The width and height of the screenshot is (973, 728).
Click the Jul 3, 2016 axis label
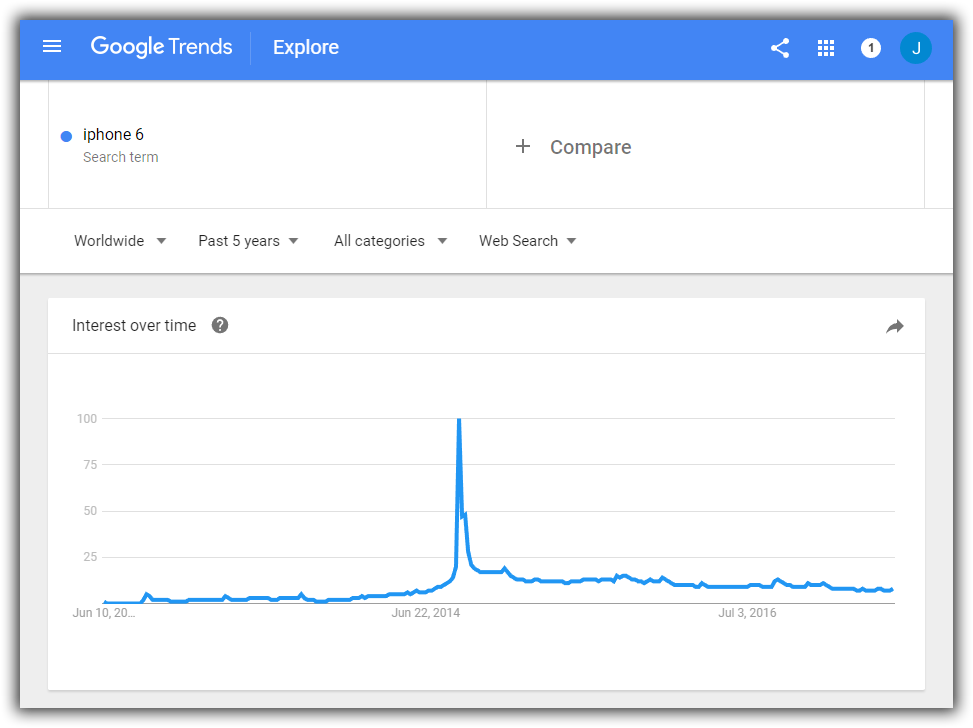pos(747,613)
